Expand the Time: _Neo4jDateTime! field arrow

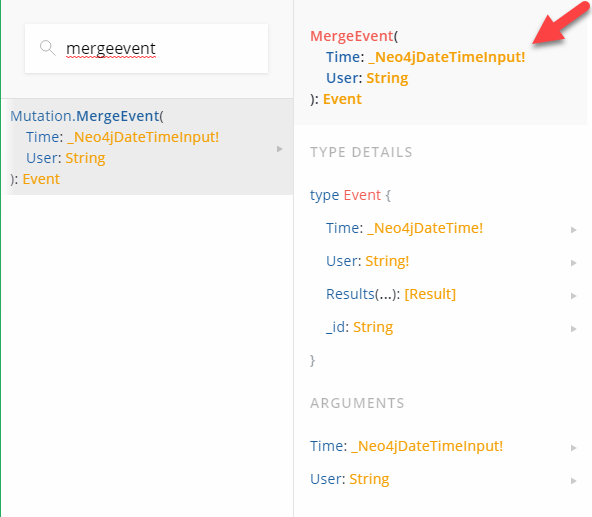pyautogui.click(x=574, y=230)
